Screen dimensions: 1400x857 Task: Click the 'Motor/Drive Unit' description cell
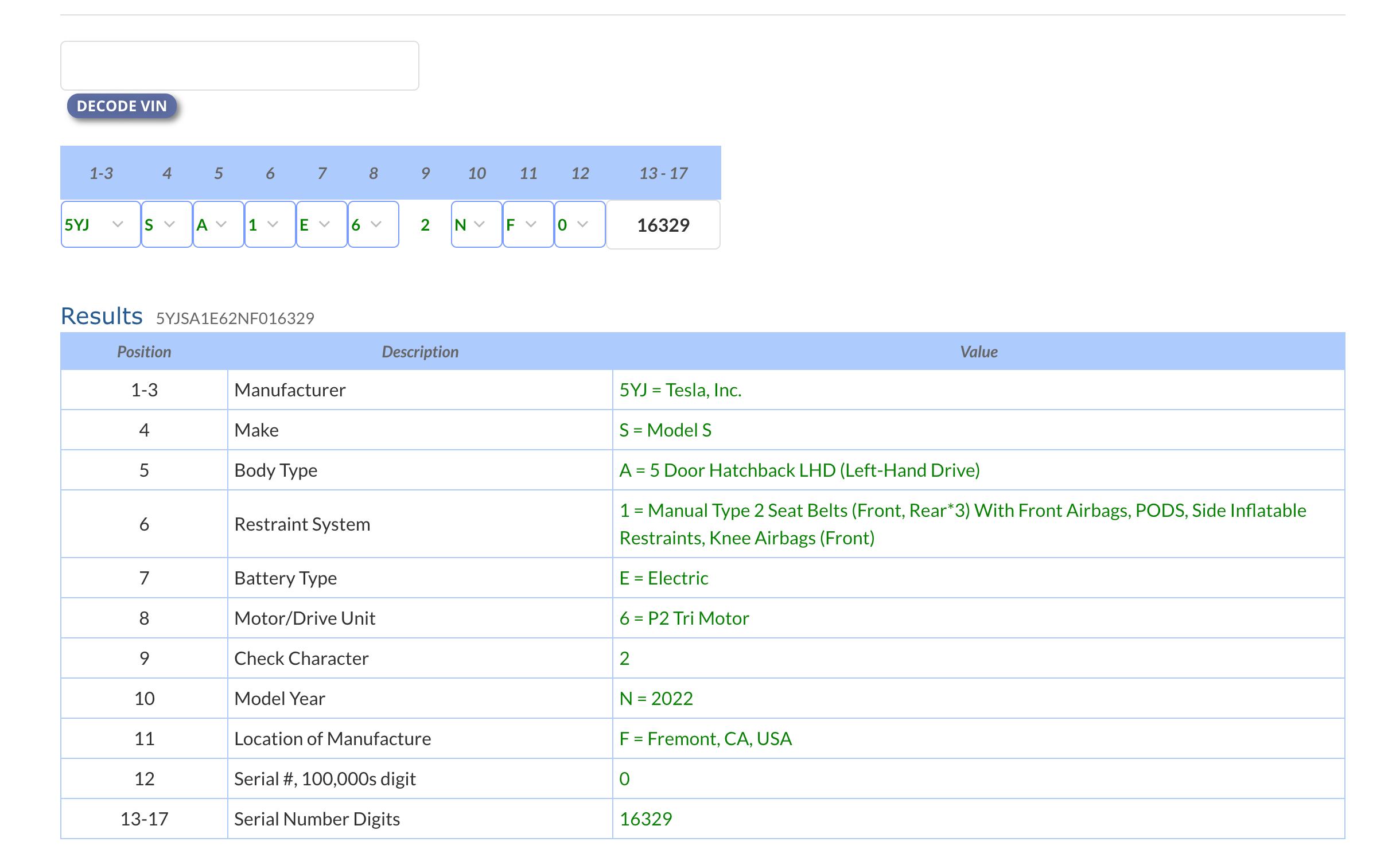tap(420, 618)
